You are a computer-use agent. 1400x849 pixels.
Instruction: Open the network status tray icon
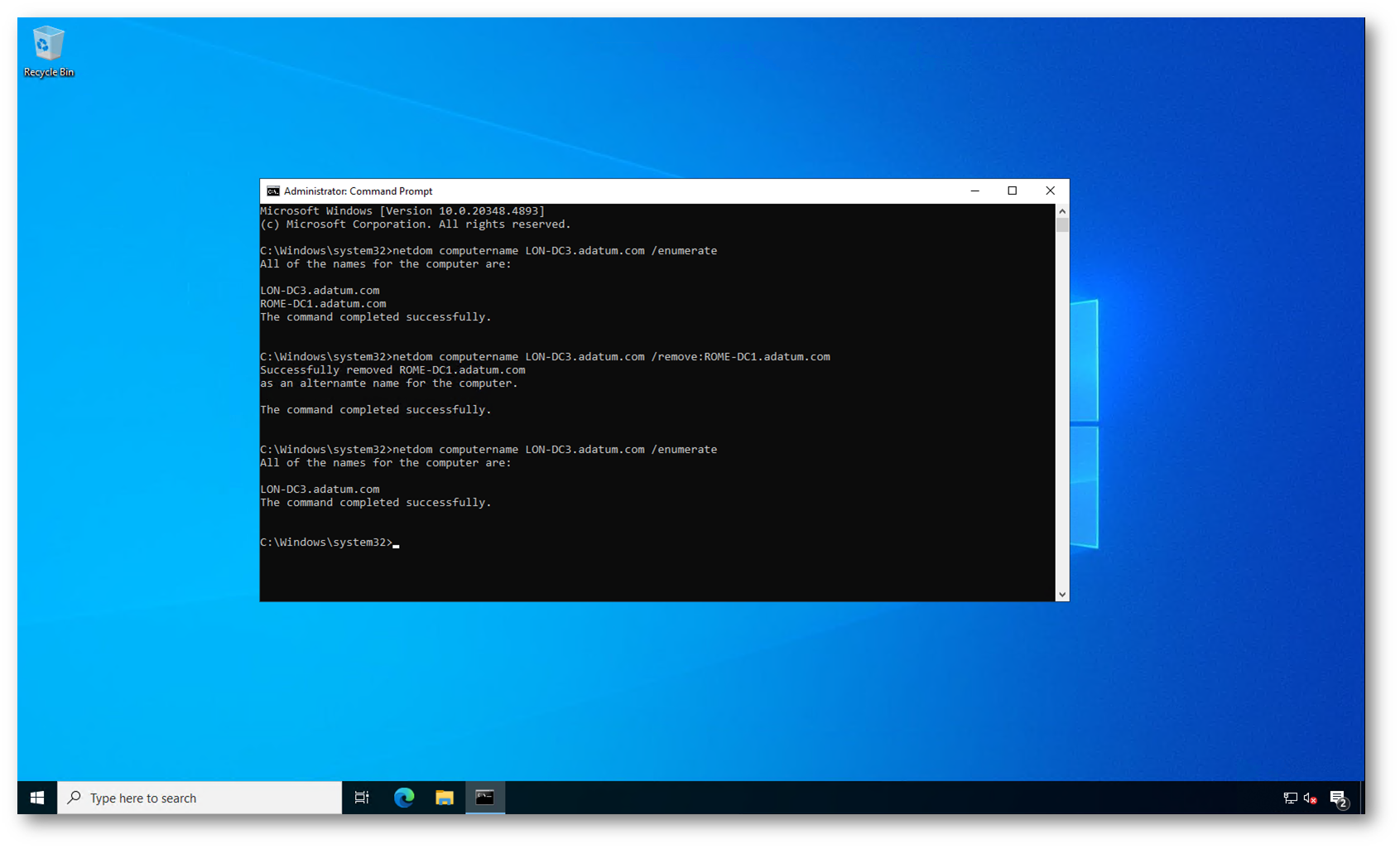pyautogui.click(x=1290, y=798)
